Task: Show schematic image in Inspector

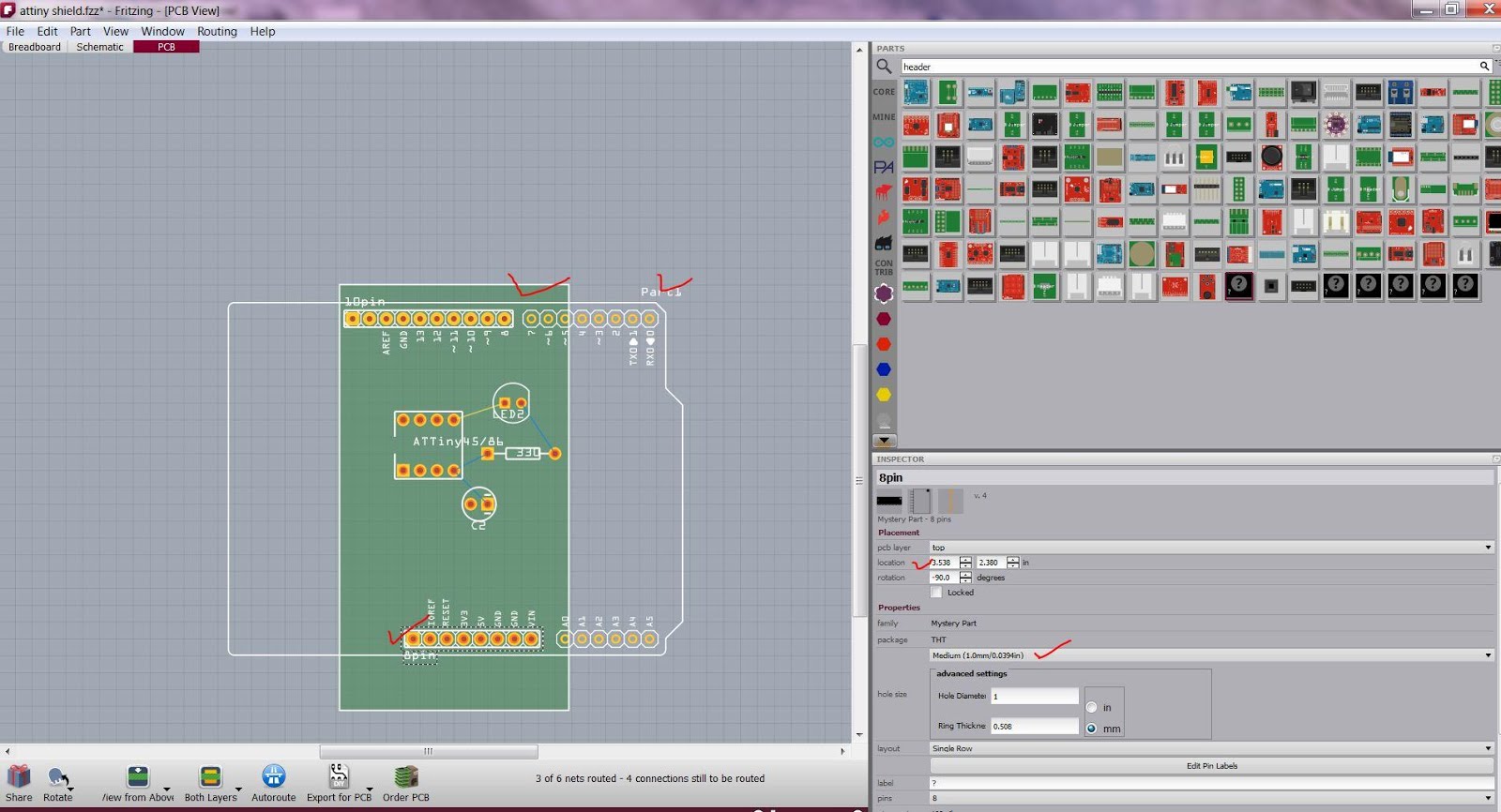Action: tap(920, 501)
